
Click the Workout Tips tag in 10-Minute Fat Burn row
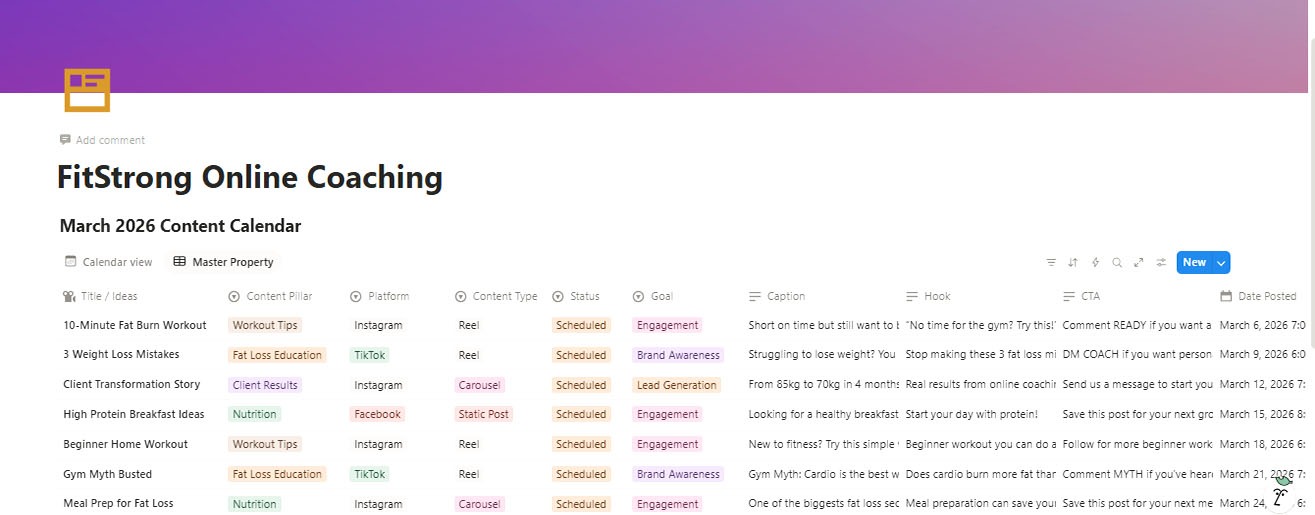point(265,325)
